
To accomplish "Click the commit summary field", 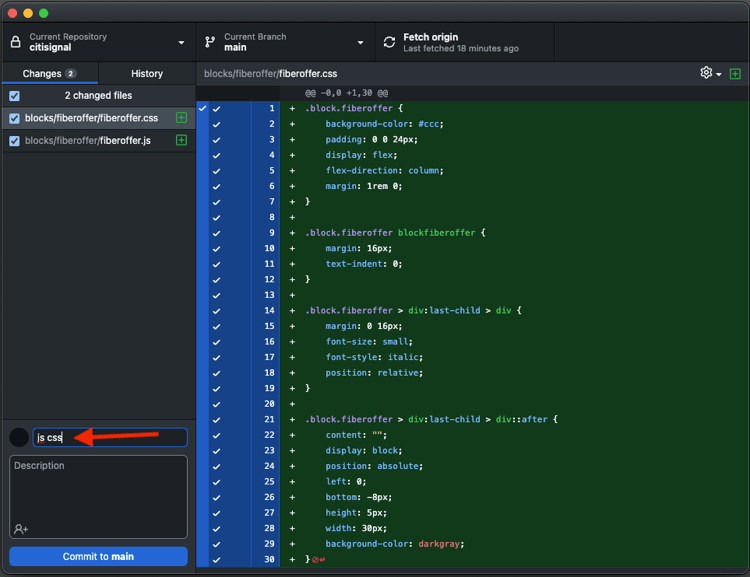I will [x=110, y=437].
